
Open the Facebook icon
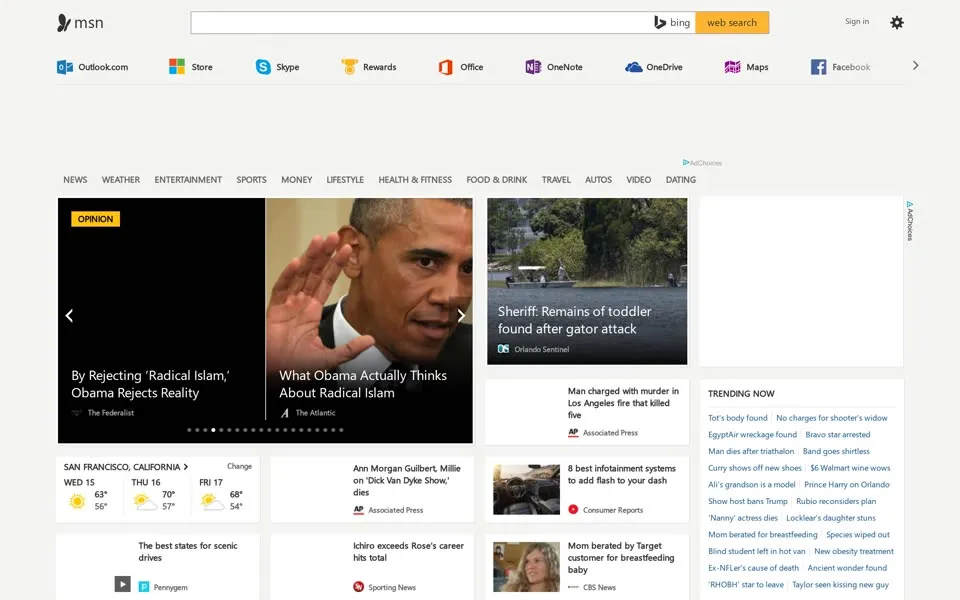tap(819, 67)
